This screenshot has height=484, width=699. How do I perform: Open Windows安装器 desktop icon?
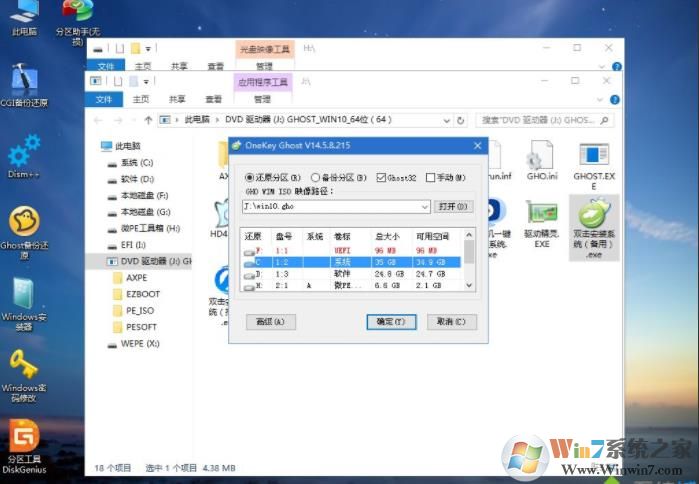(24, 304)
